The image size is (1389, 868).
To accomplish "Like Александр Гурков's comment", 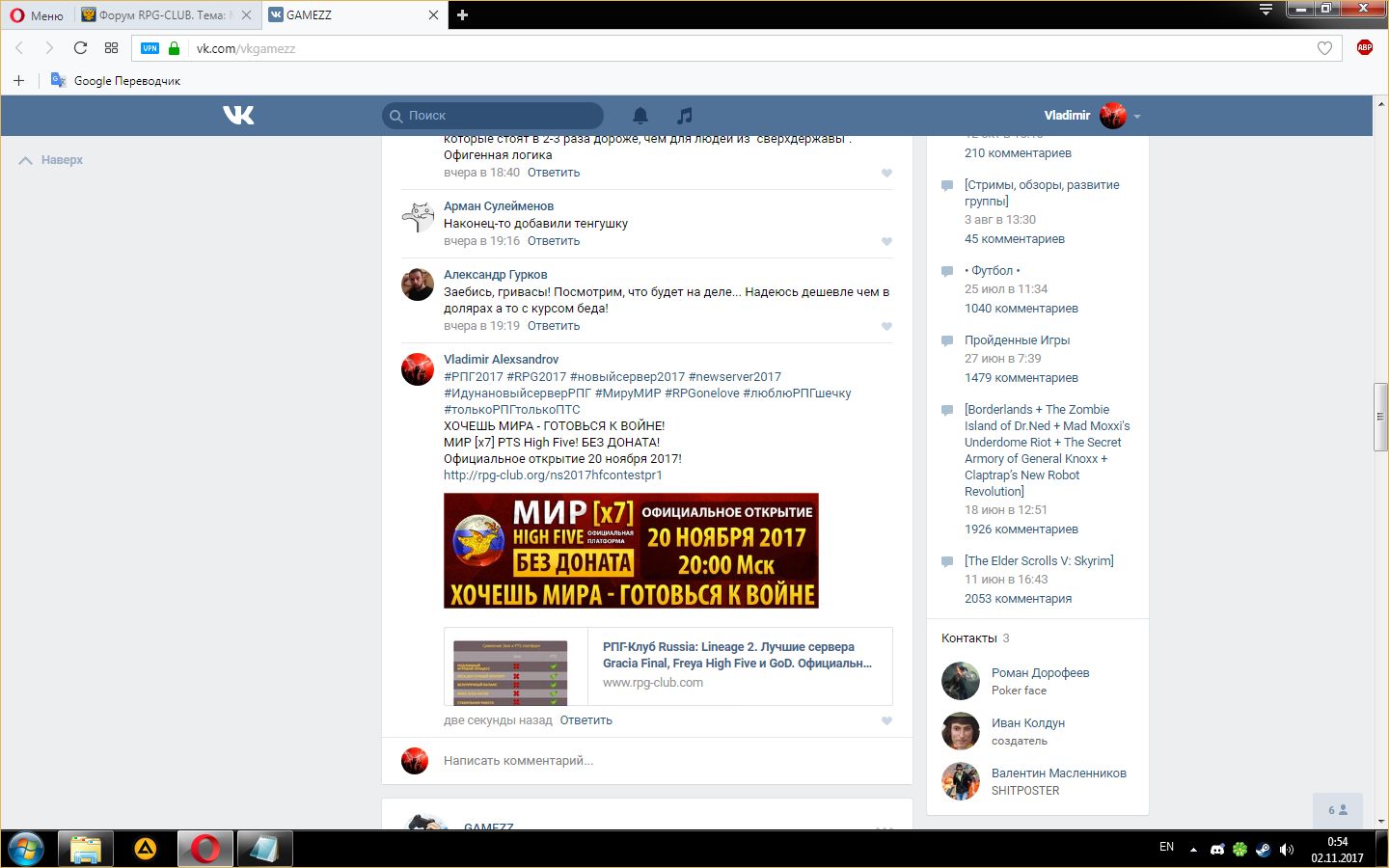I will [886, 326].
